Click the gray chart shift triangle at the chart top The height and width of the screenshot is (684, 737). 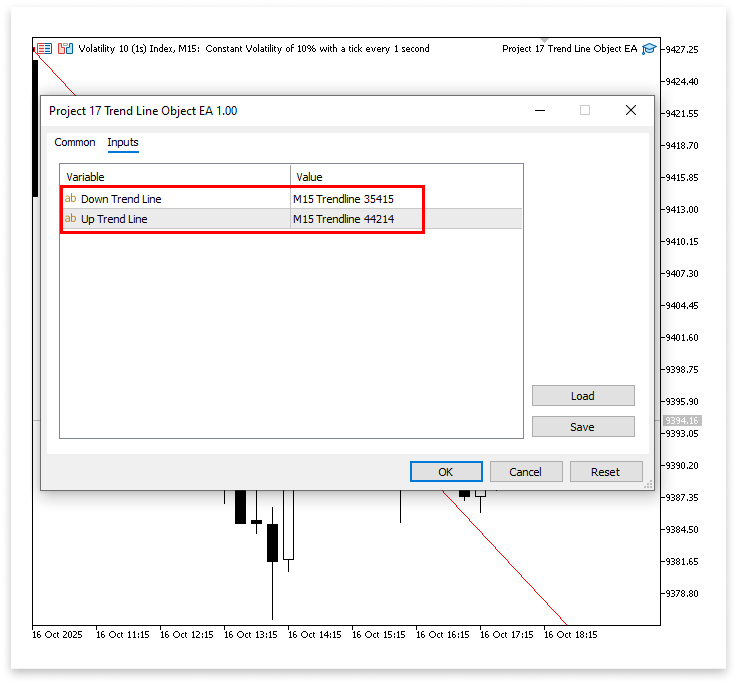click(544, 40)
